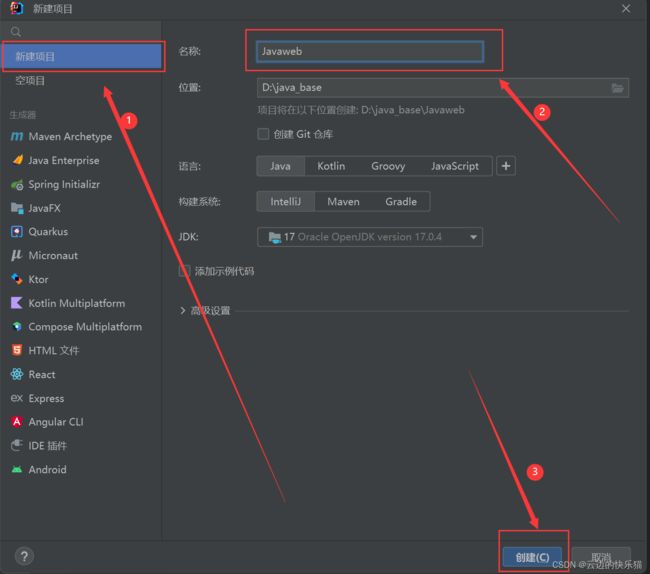Choose IntelliJ build system
Viewport: 650px width, 574px height.
tap(285, 202)
